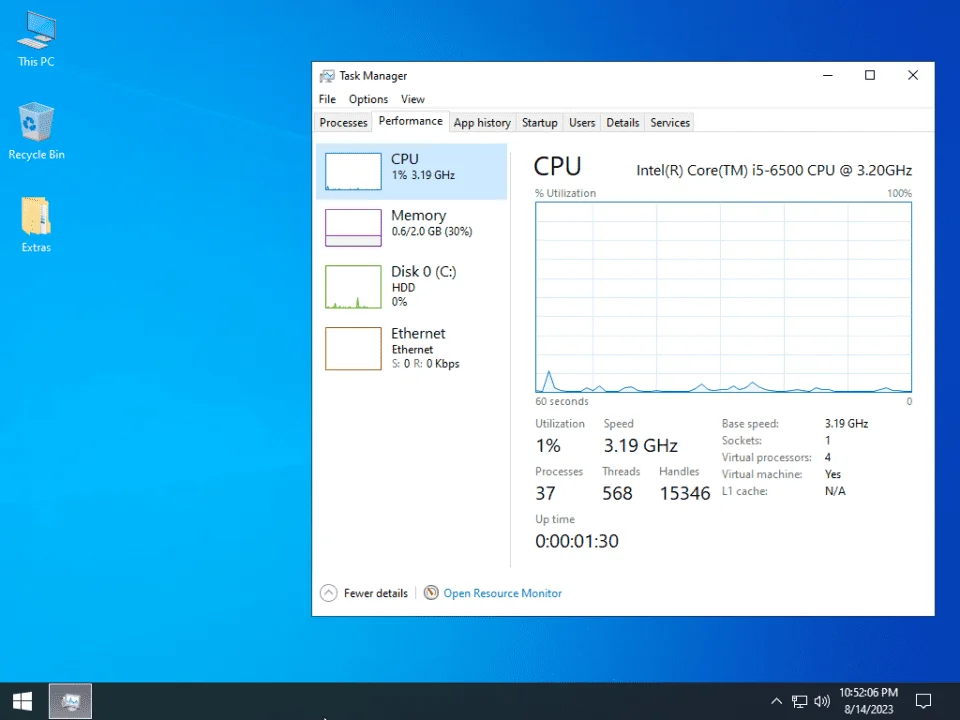960x720 pixels.
Task: Click the L1 cache value N/A
Action: tap(835, 491)
